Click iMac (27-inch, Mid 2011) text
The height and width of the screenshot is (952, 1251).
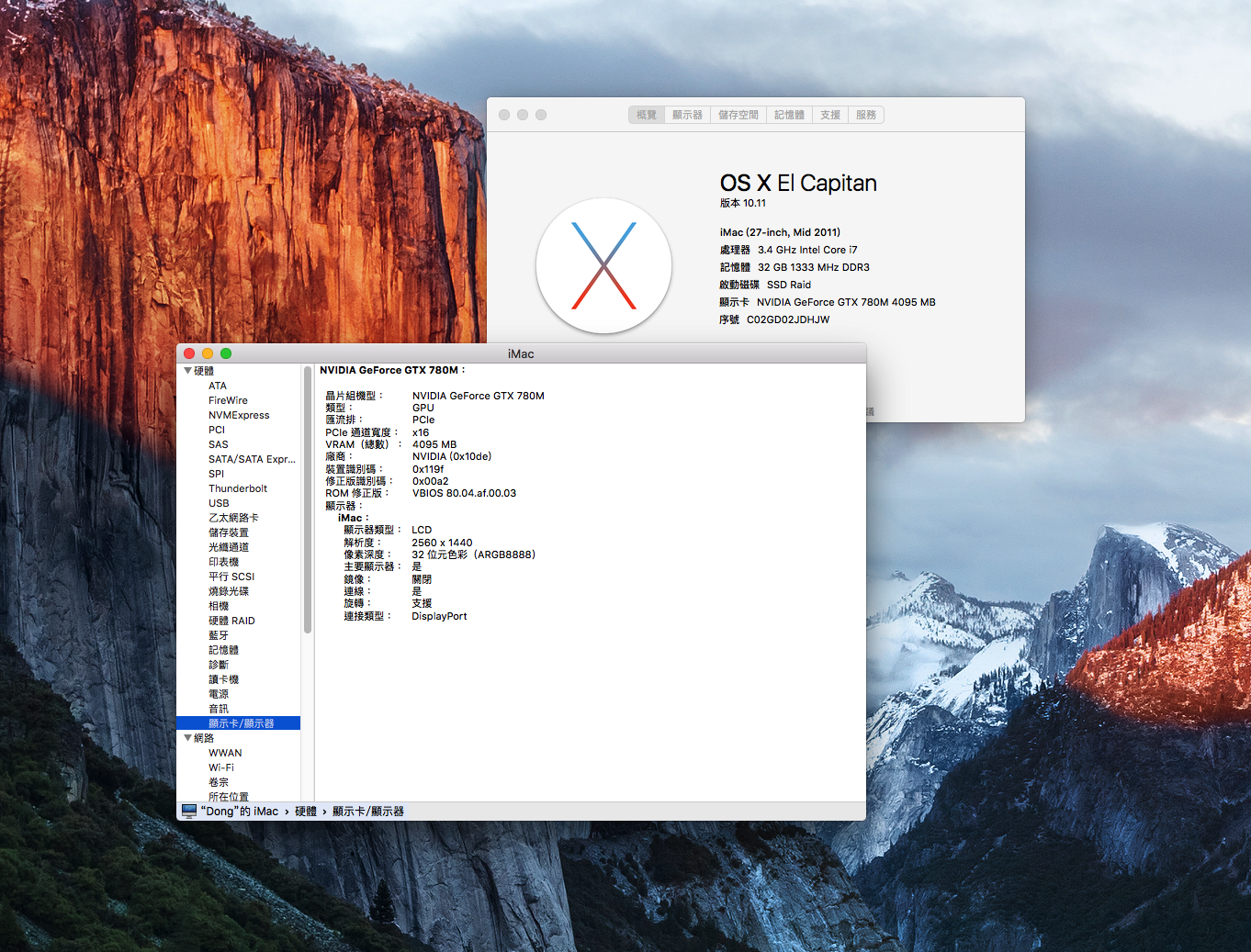(780, 232)
